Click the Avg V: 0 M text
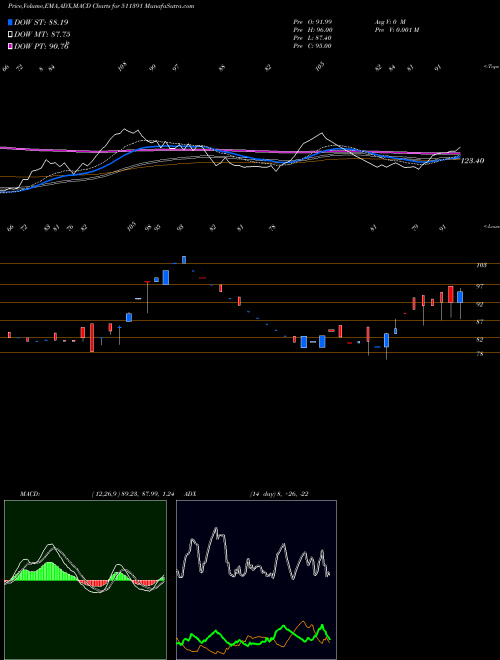Image resolution: width=500 pixels, height=660 pixels. (x=389, y=22)
